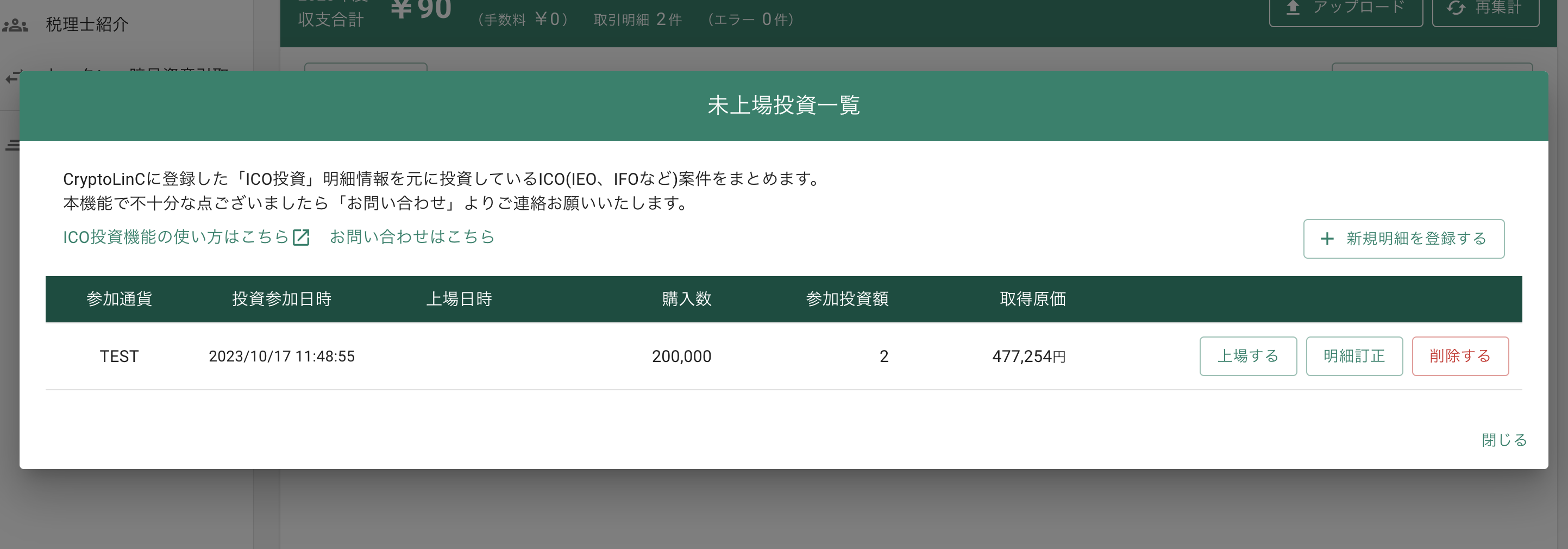Click the 未上場投資一覧 dialog title

783,105
